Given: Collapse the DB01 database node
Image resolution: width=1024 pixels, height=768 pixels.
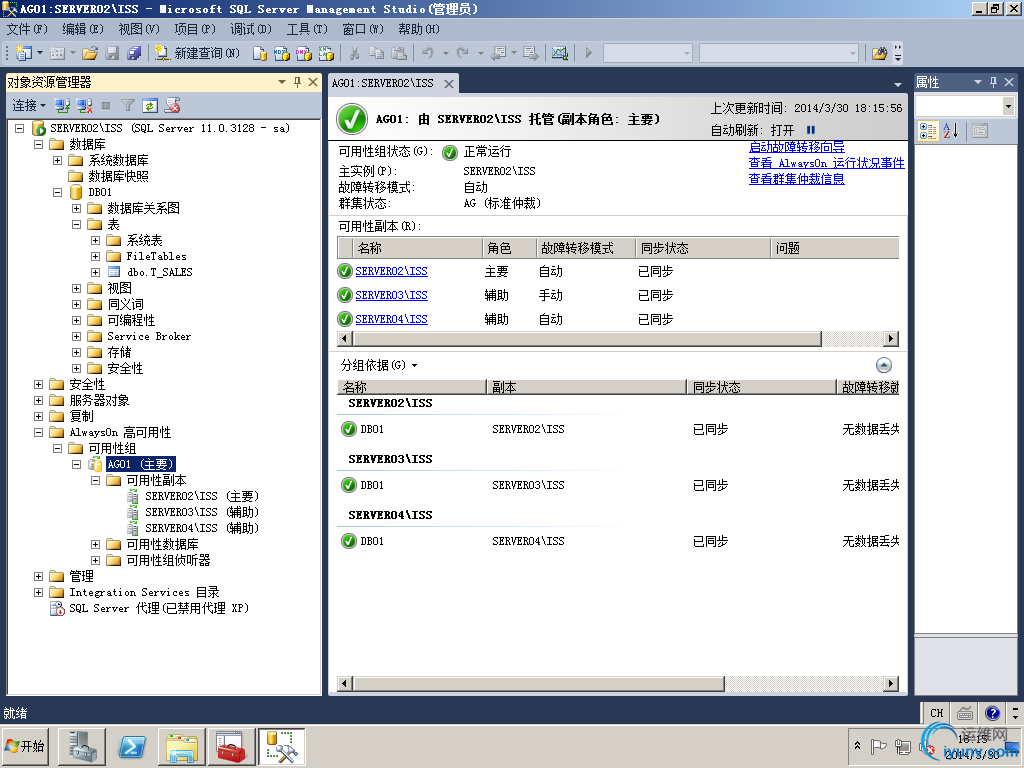Looking at the screenshot, I should tap(57, 192).
